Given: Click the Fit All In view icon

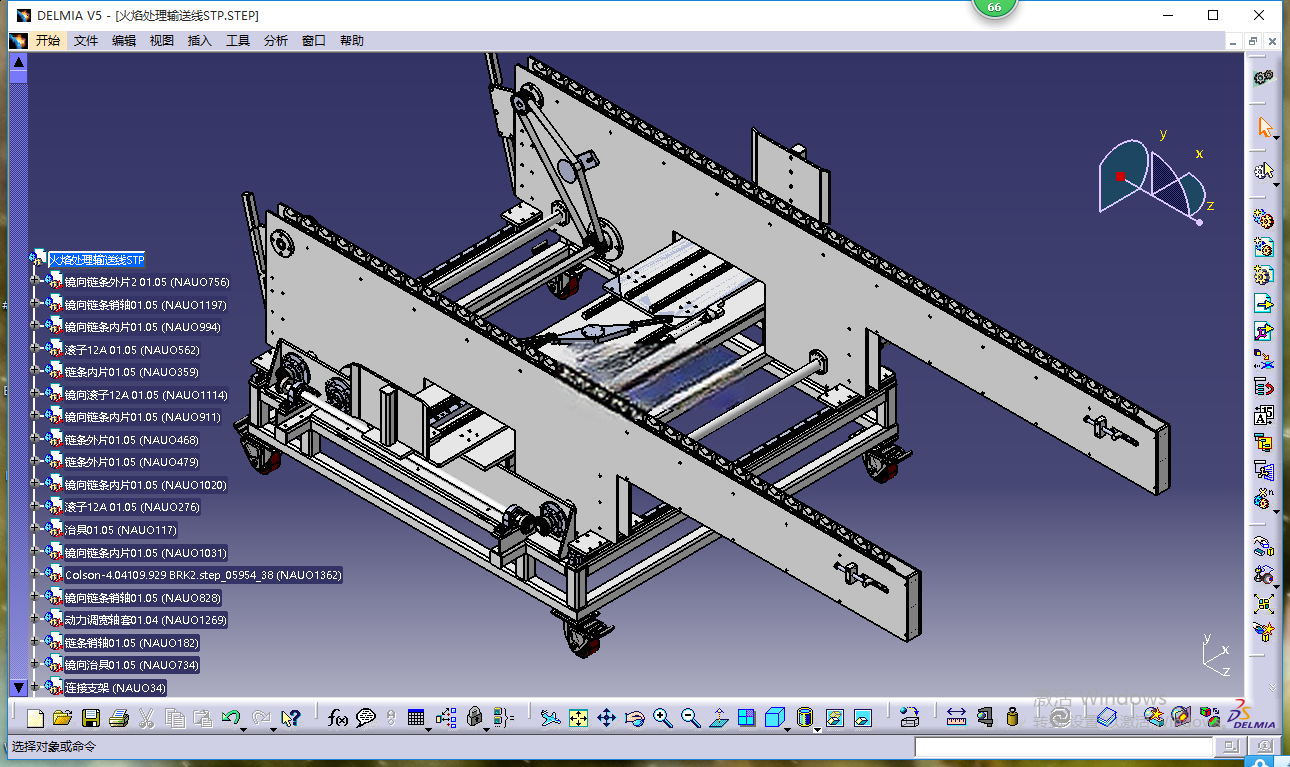Looking at the screenshot, I should pyautogui.click(x=578, y=717).
